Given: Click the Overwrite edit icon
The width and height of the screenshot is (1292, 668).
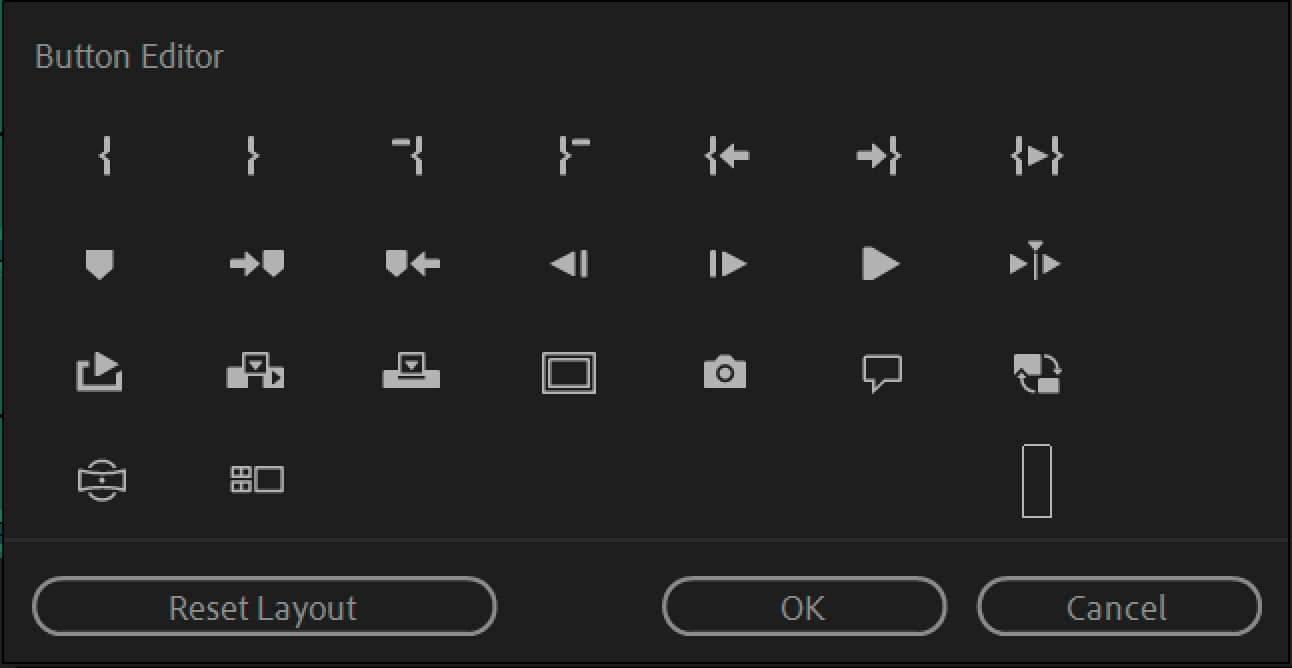Looking at the screenshot, I should 412,371.
